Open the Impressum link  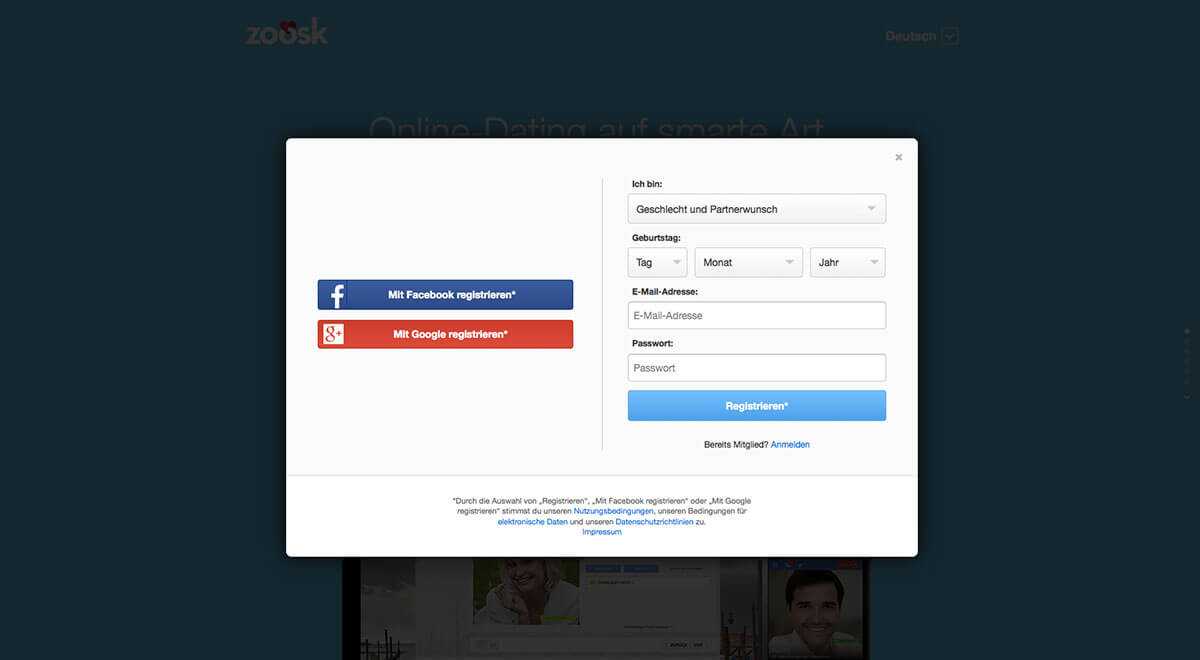[x=602, y=532]
